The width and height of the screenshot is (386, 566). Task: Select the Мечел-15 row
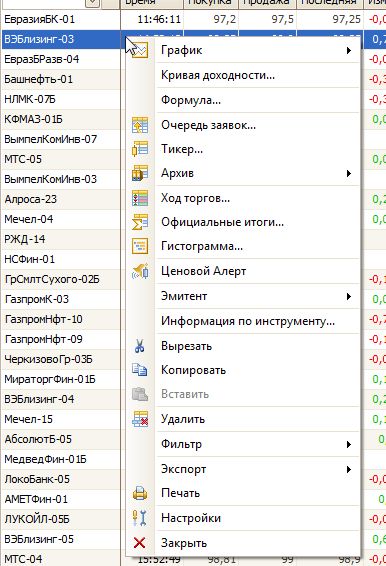pyautogui.click(x=61, y=419)
